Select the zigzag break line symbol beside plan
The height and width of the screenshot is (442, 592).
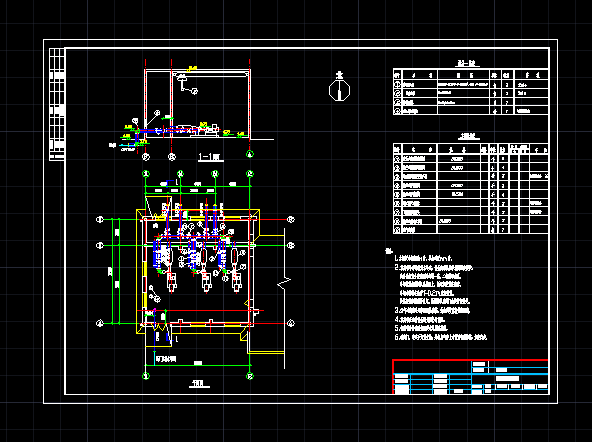pyautogui.click(x=284, y=282)
